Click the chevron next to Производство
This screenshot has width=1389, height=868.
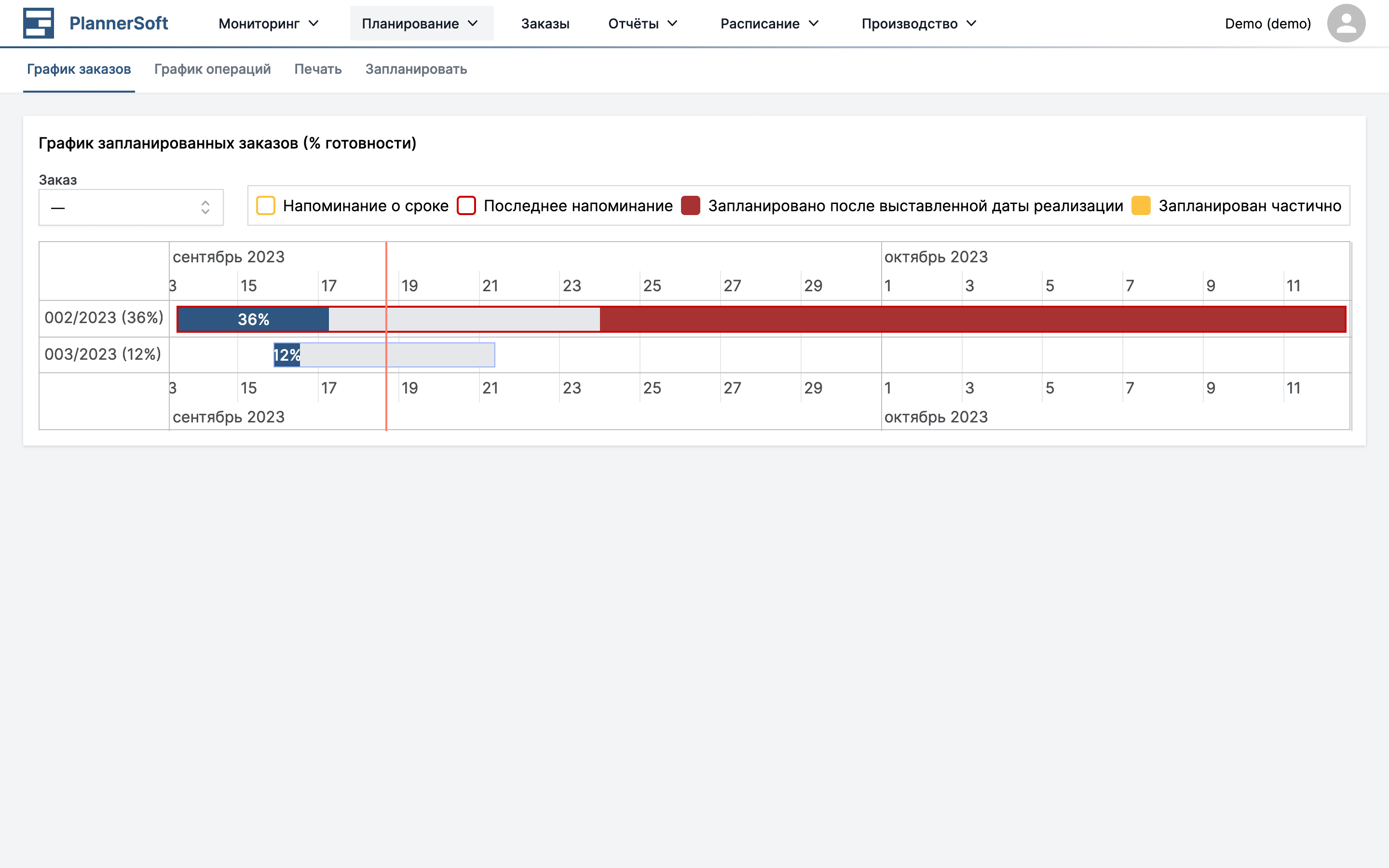pyautogui.click(x=971, y=23)
